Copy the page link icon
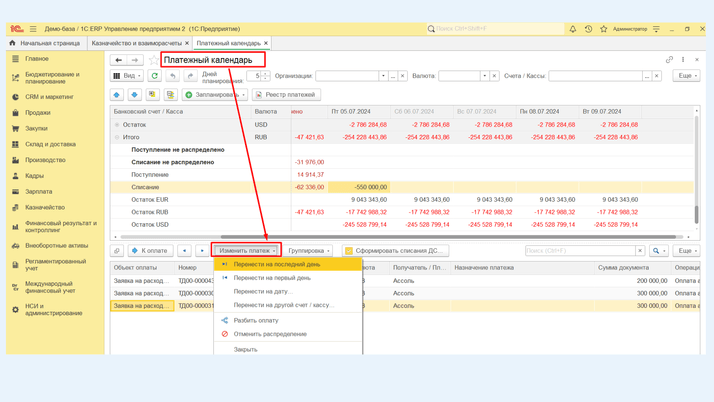This screenshot has width=714, height=402. click(669, 60)
